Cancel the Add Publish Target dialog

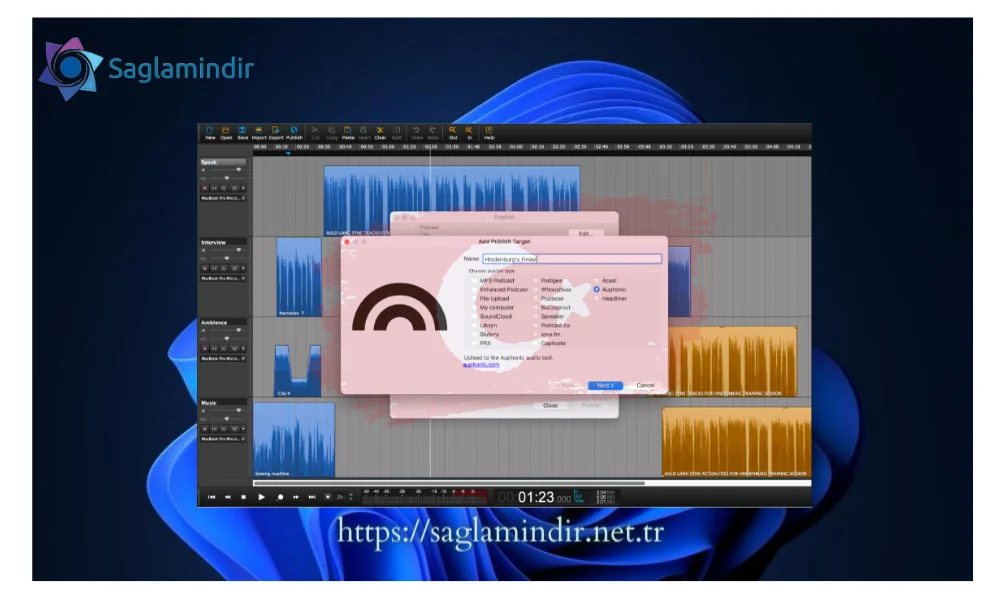tap(645, 386)
